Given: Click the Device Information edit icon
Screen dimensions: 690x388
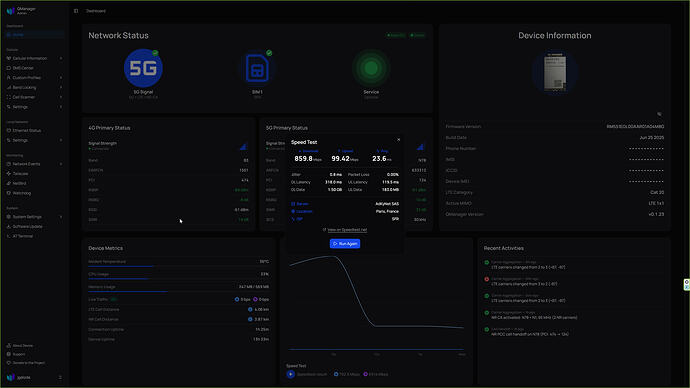Looking at the screenshot, I should click(x=659, y=114).
